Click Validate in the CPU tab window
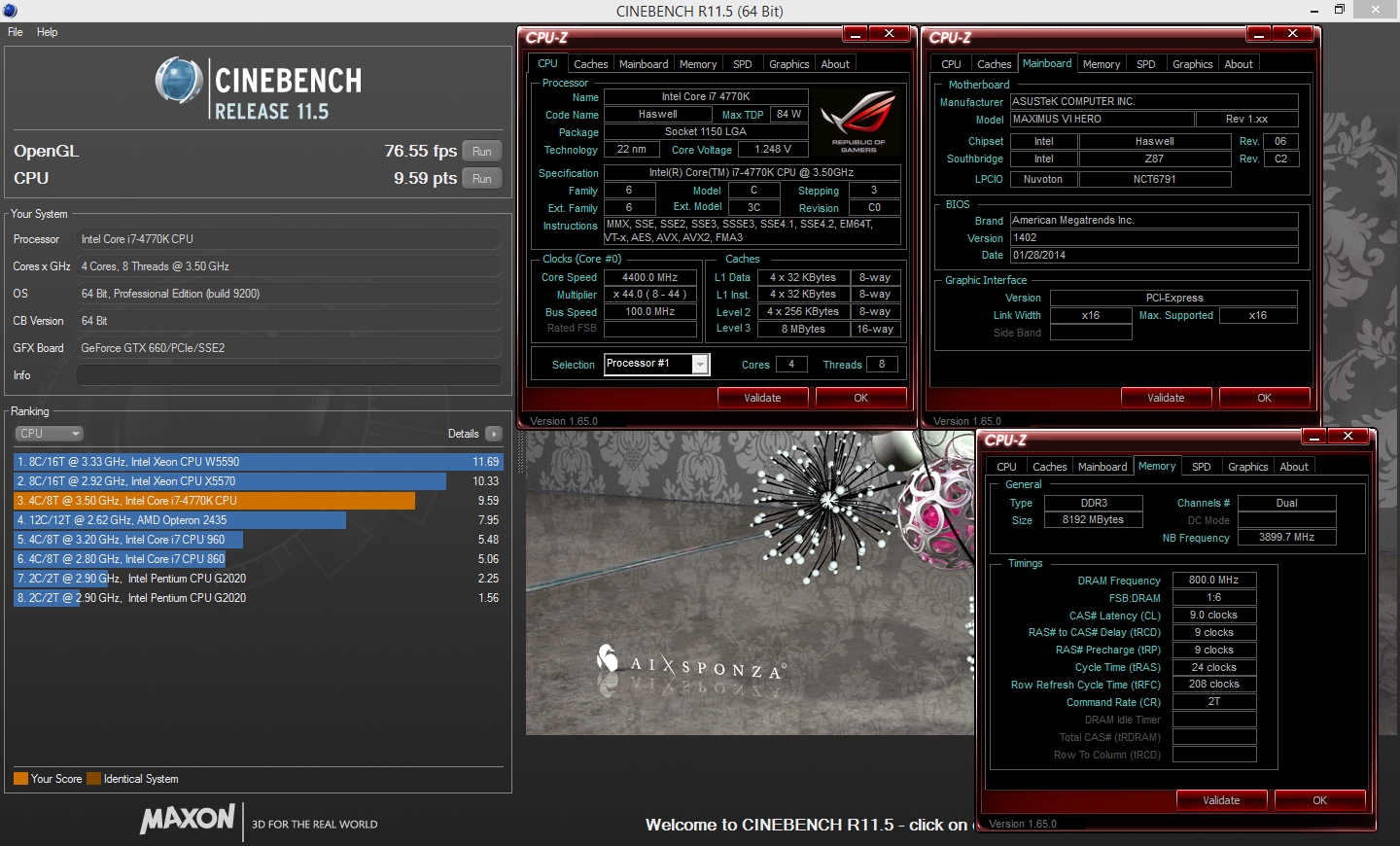Viewport: 1400px width, 846px height. 763,398
